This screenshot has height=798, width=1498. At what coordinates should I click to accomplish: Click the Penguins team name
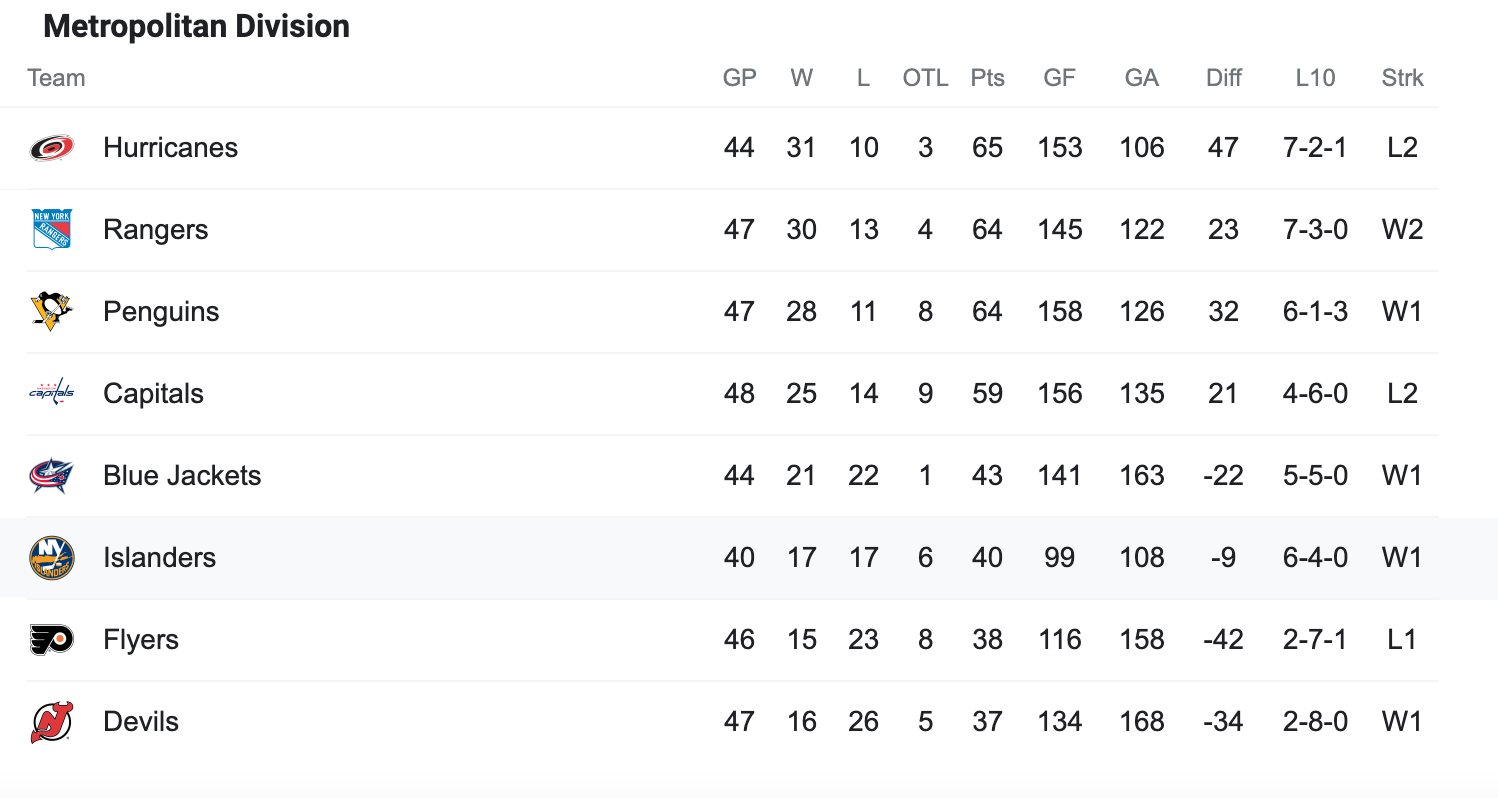coord(160,312)
